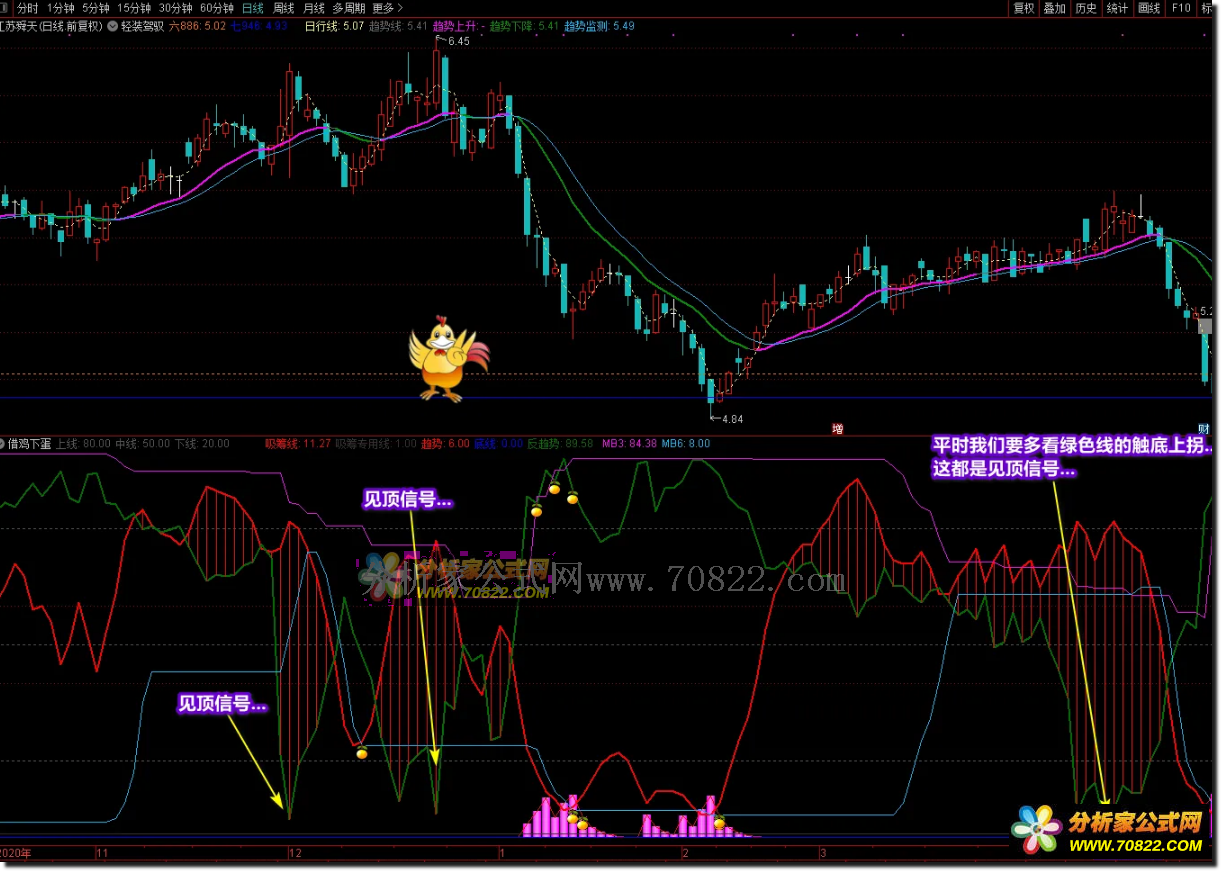Open dropdown icon before 轻装驾驭 indicator
1222x871 pixels.
click(x=112, y=26)
